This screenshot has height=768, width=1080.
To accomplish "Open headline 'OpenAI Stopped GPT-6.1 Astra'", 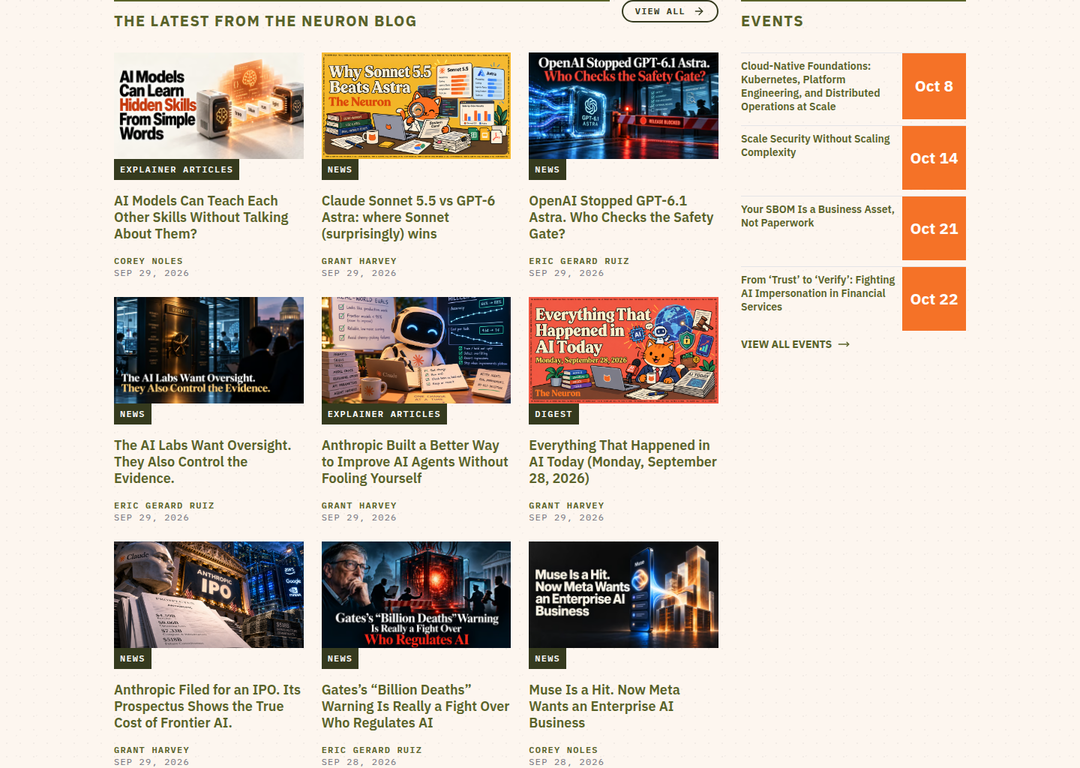I will [621, 217].
